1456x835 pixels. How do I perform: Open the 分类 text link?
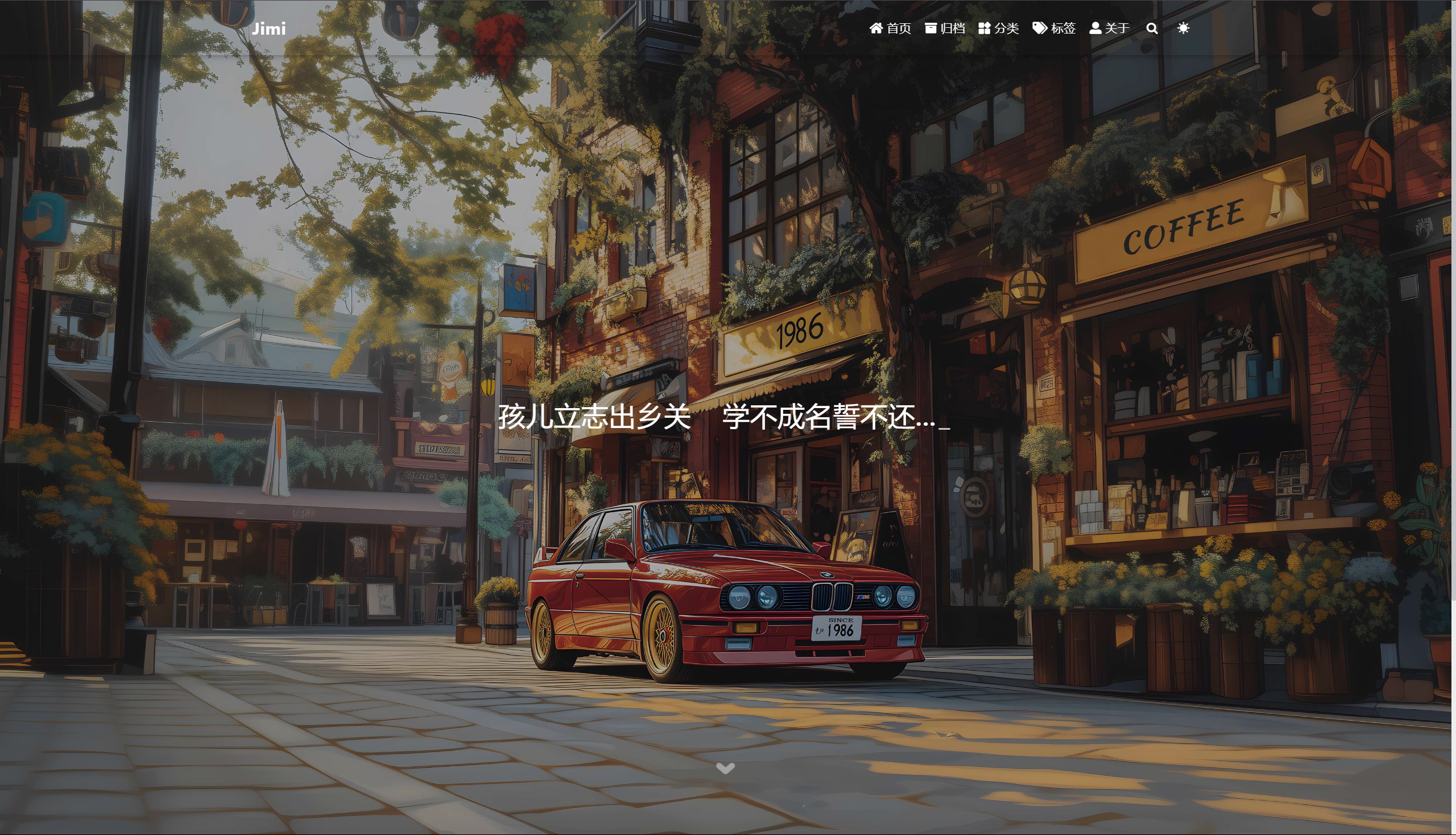tap(1007, 28)
